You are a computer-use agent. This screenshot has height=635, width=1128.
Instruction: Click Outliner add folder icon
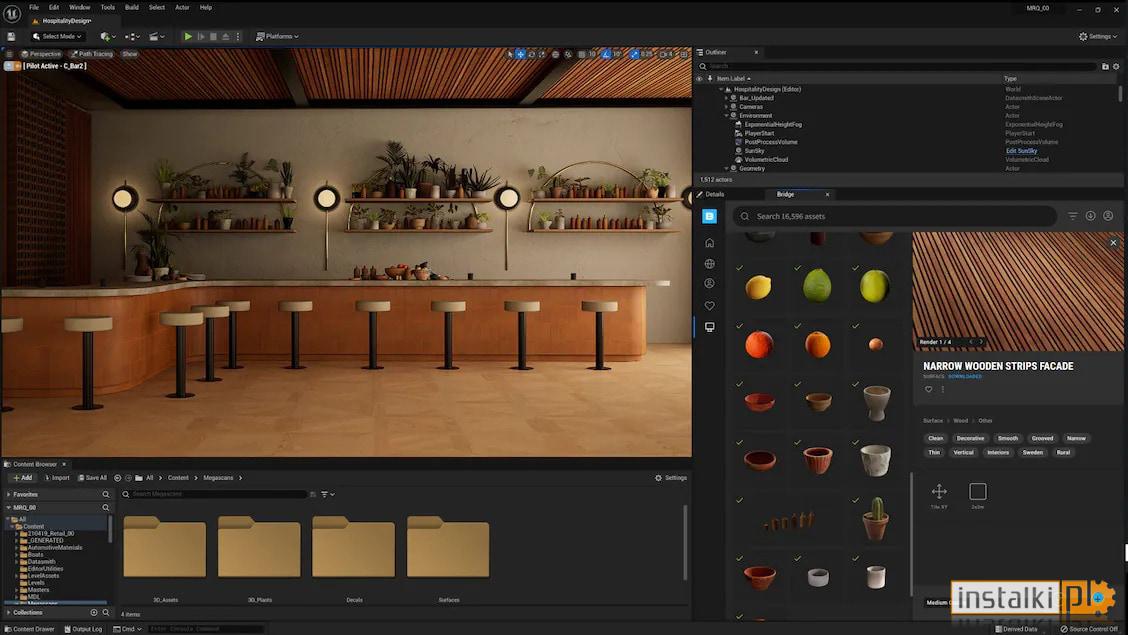tap(1105, 66)
